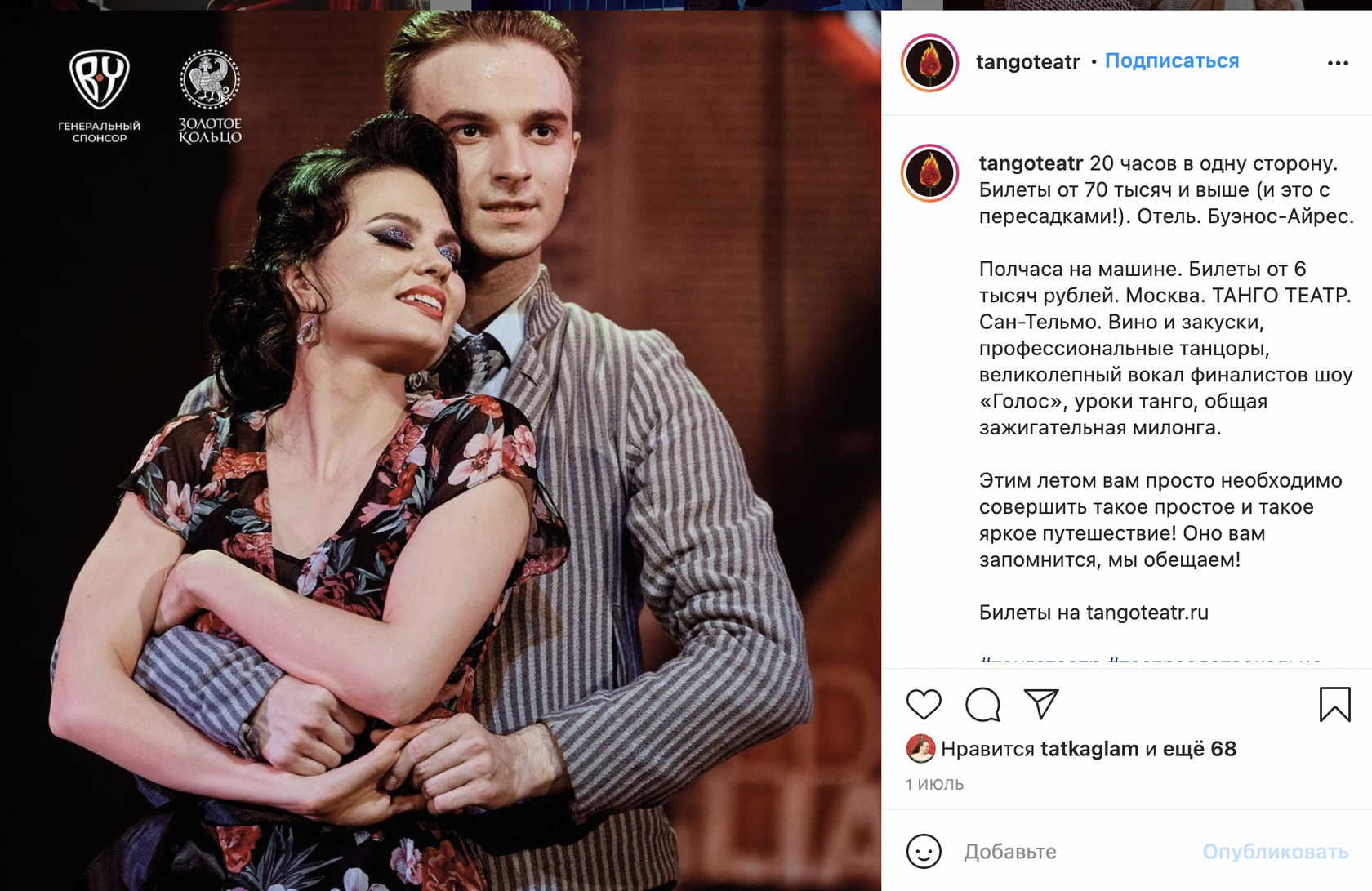1372x891 pixels.
Task: Open tangoteatr username in header
Action: coord(1028,62)
